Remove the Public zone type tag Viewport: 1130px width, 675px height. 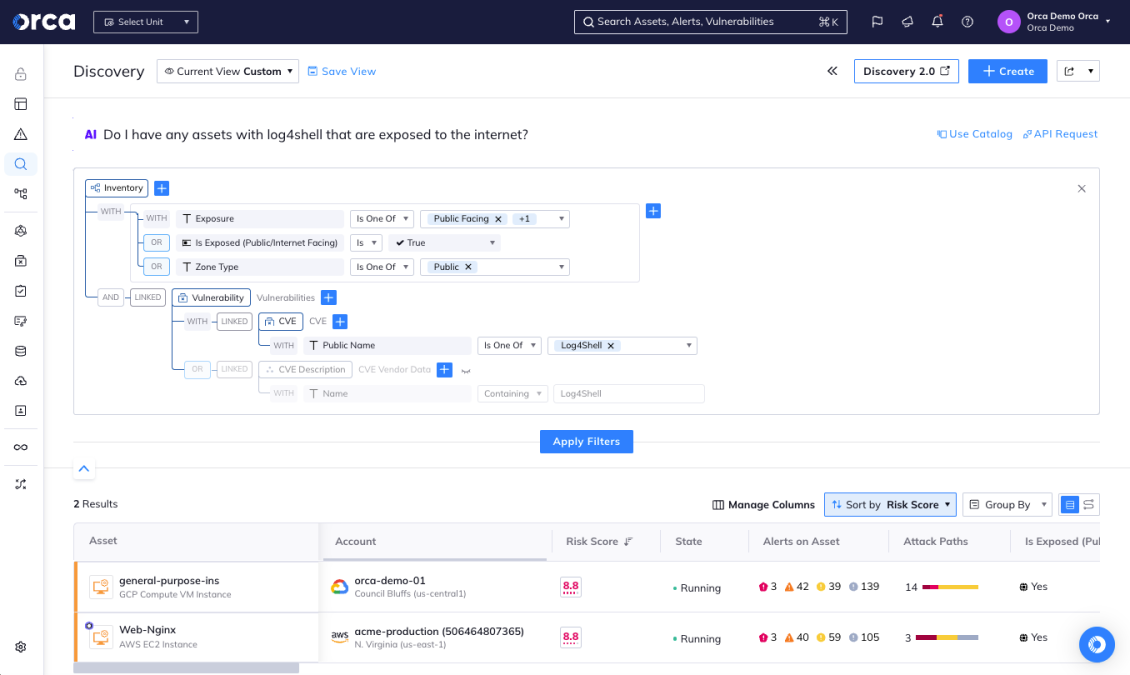pyautogui.click(x=468, y=267)
